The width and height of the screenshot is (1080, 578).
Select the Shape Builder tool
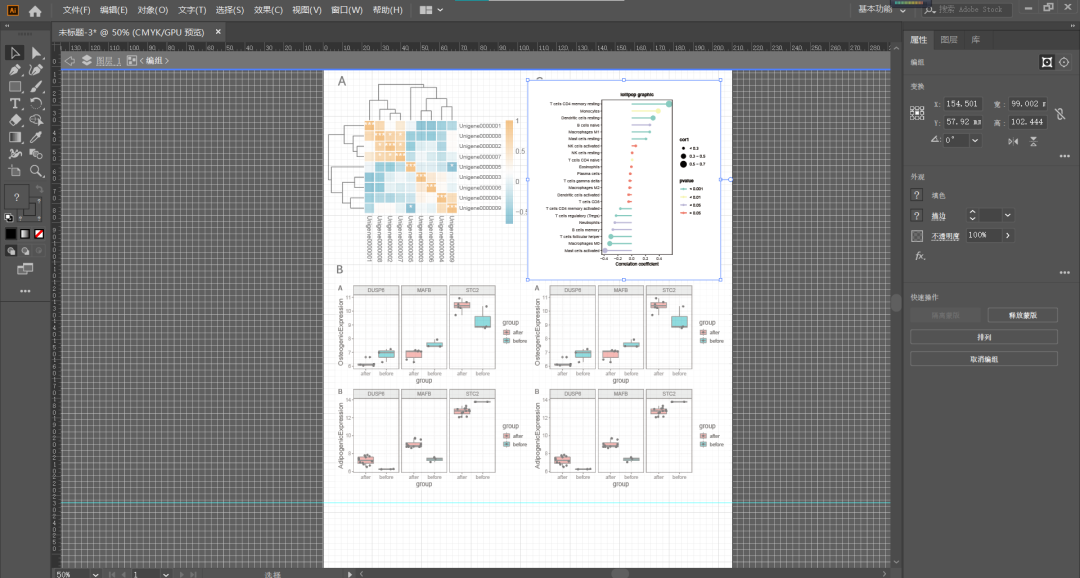pyautogui.click(x=36, y=120)
